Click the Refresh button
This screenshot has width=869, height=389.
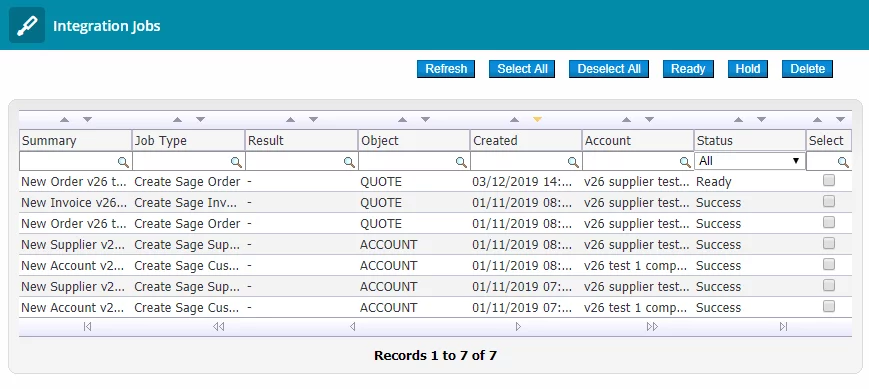click(446, 69)
